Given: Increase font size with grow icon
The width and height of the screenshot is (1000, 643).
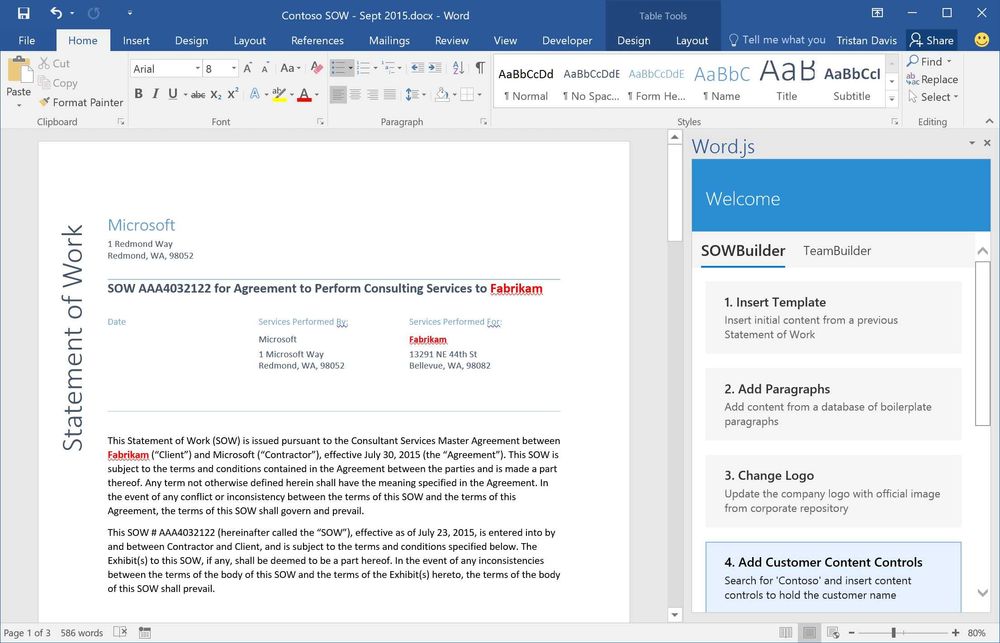Looking at the screenshot, I should pyautogui.click(x=247, y=68).
